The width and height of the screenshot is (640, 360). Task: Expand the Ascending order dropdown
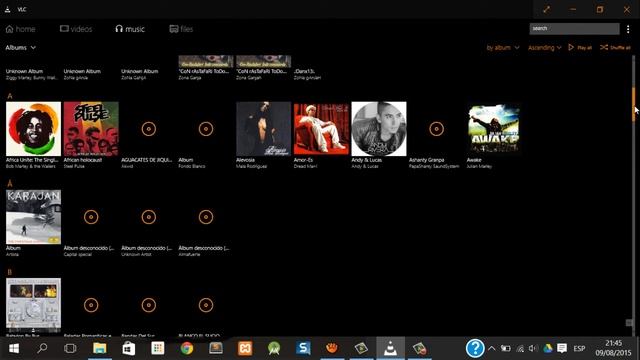tap(544, 48)
